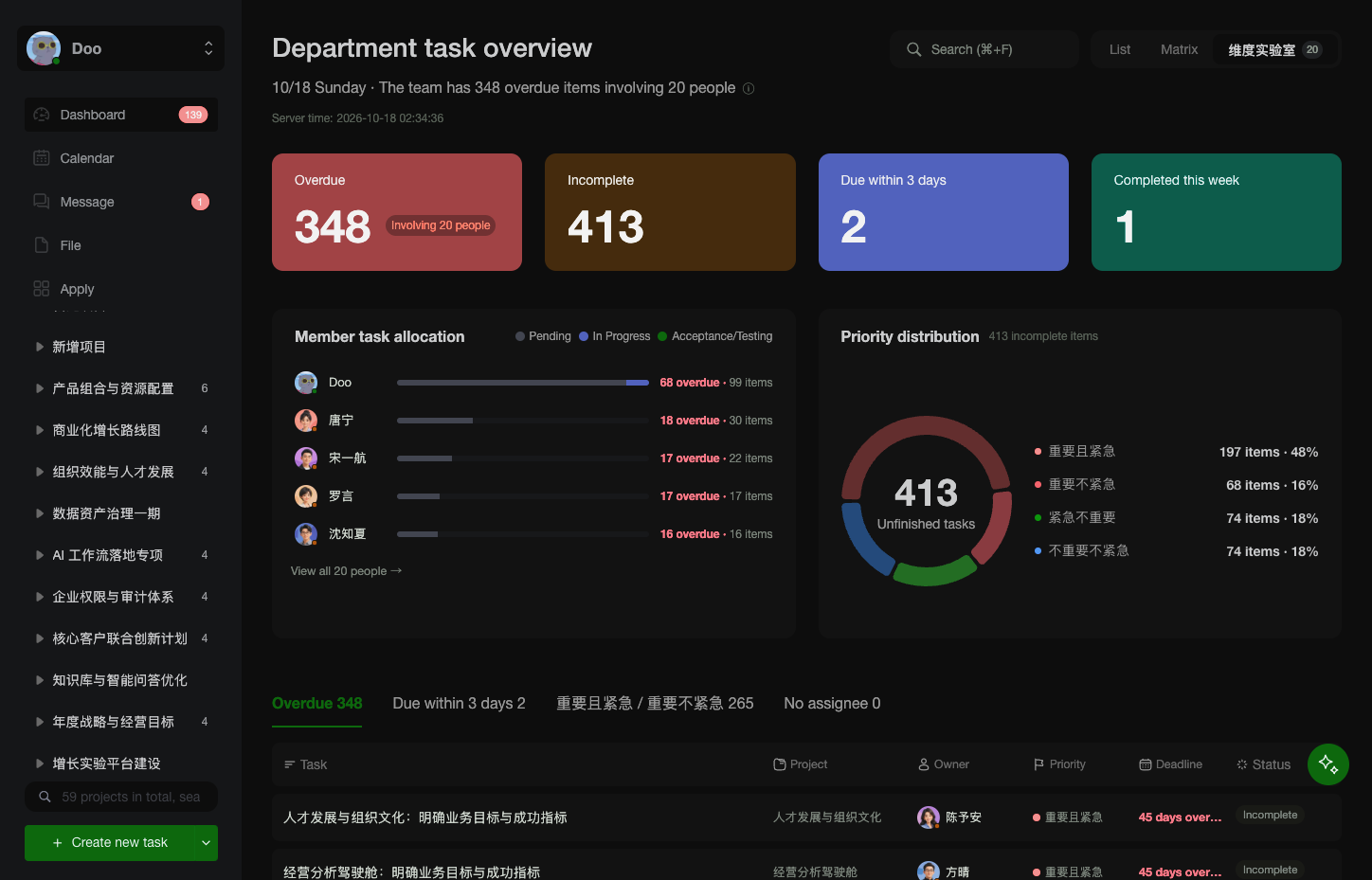Expand the 商业化增长路线图 project
This screenshot has width=1372, height=880.
pos(40,430)
